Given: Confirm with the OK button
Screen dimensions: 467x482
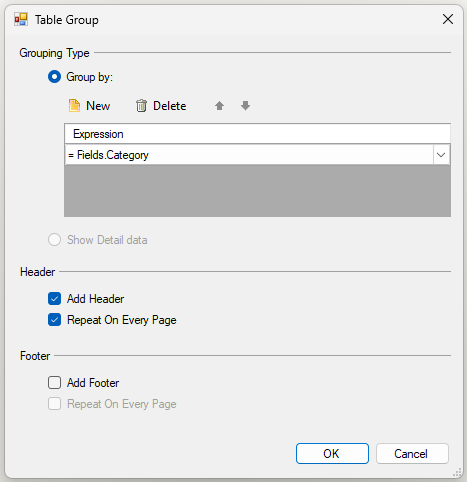Looking at the screenshot, I should tap(332, 453).
